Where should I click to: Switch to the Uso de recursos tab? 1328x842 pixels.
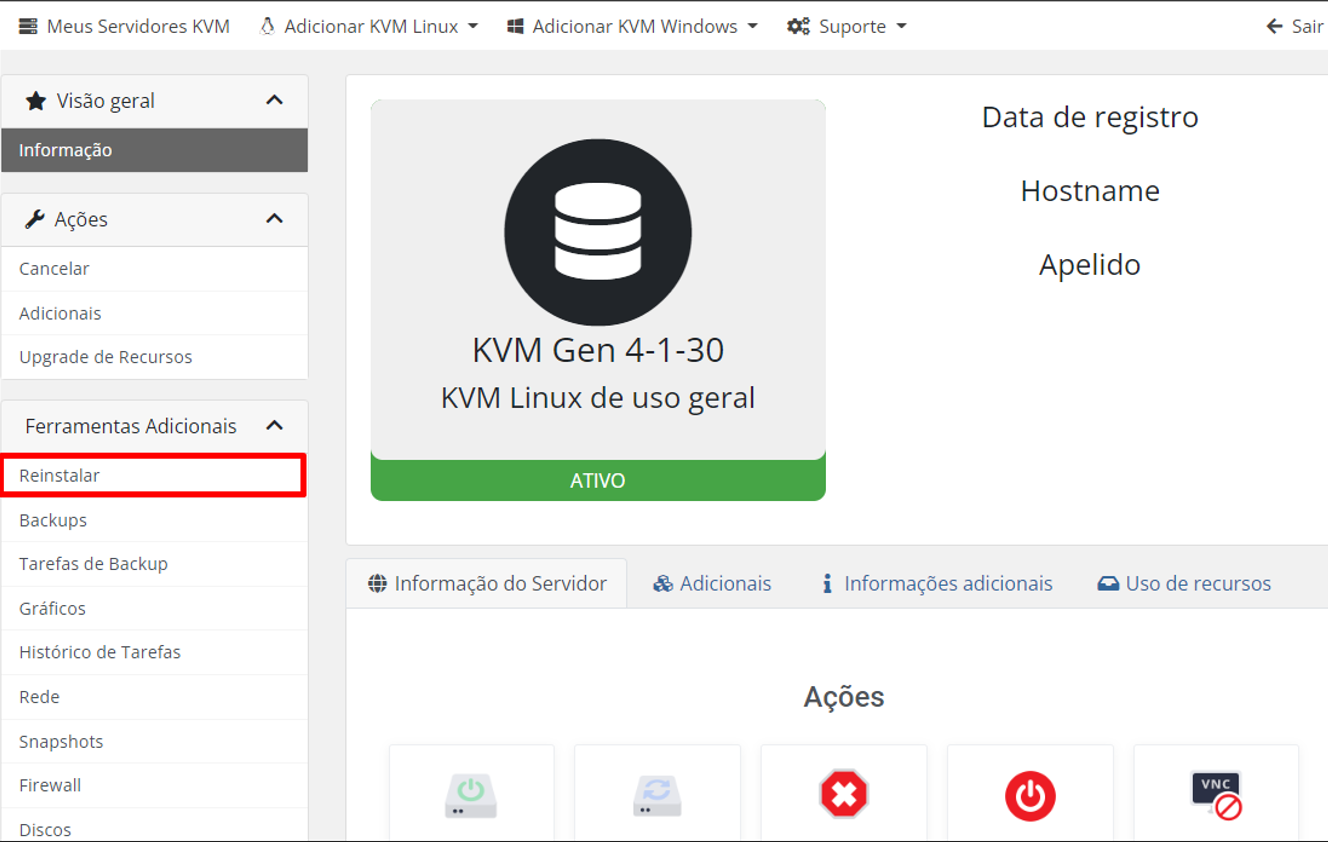[x=1184, y=584]
